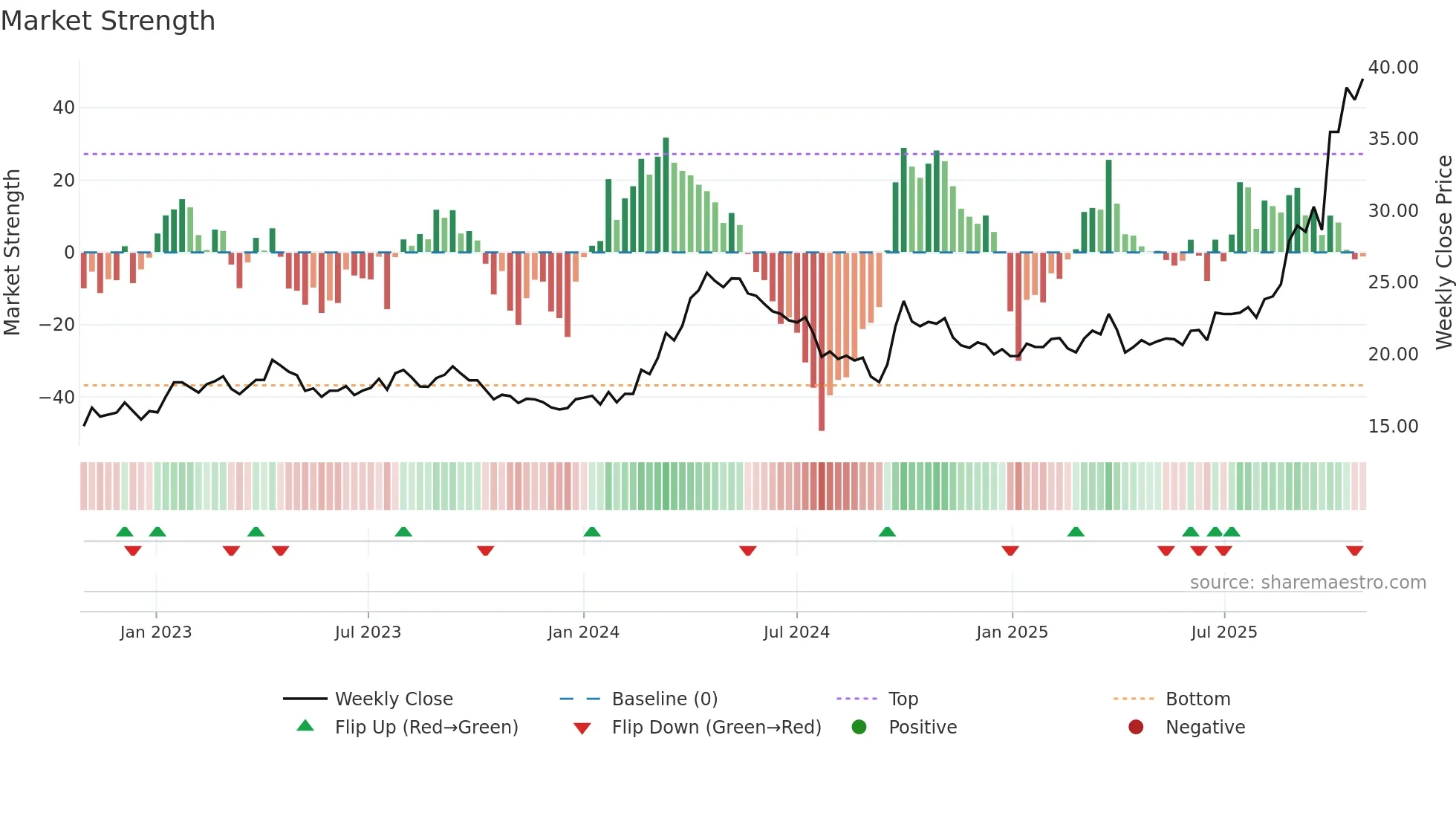
Task: Toggle the Weekly Close legend entry
Action: click(x=368, y=699)
